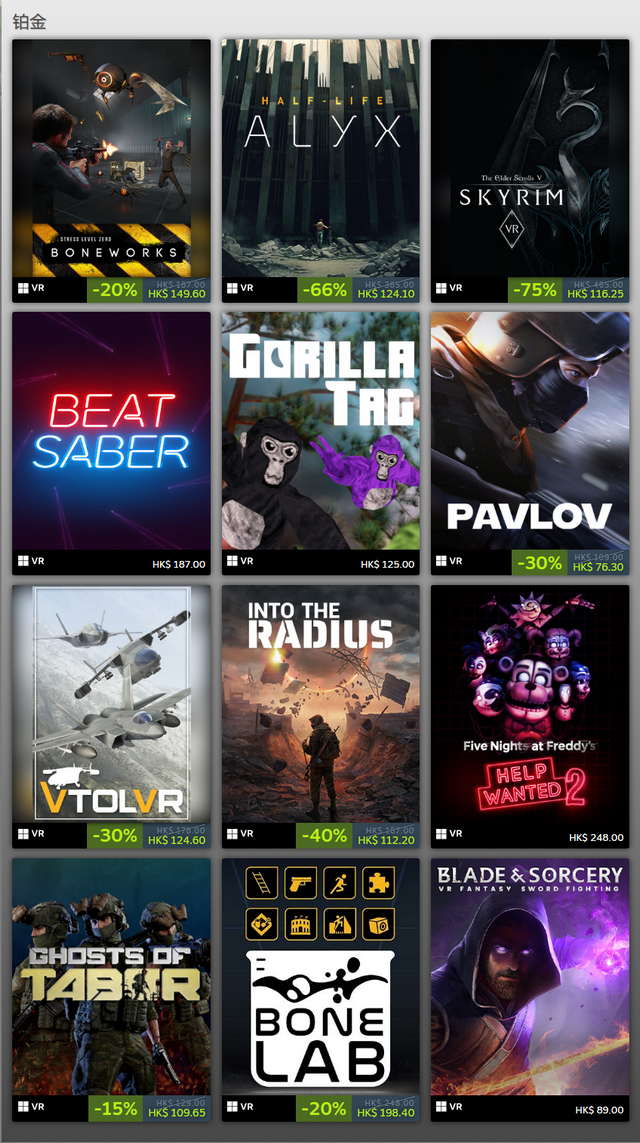Viewport: 640px width, 1143px height.
Task: Open Half-Life Alyx game cover
Action: (x=321, y=158)
